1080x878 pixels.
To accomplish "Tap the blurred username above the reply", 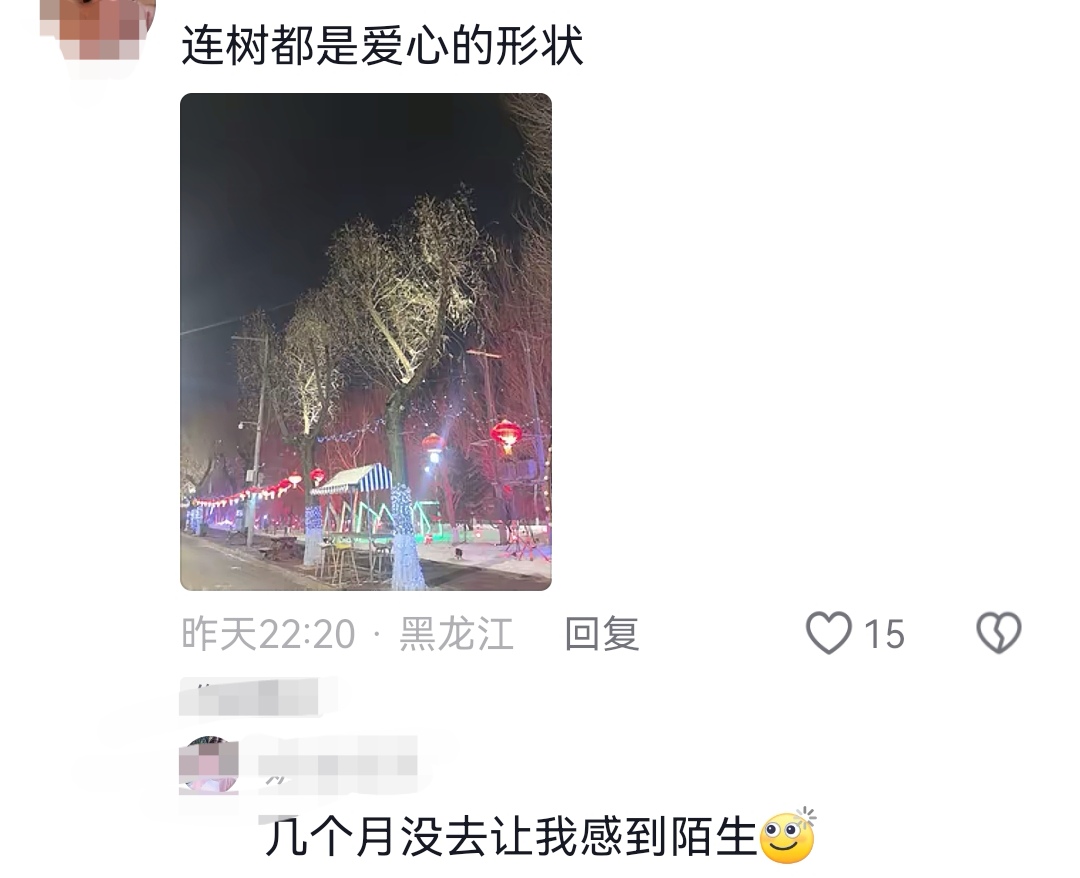I will tap(249, 697).
